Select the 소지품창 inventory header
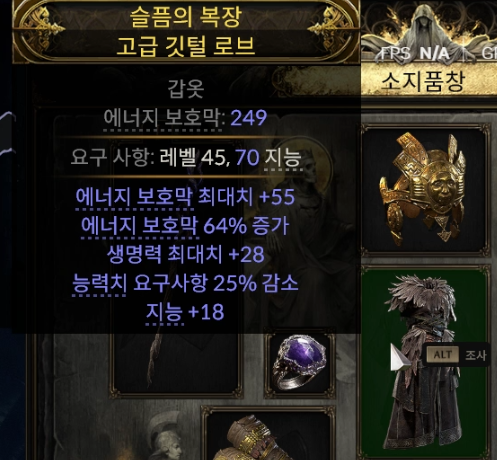 423,82
